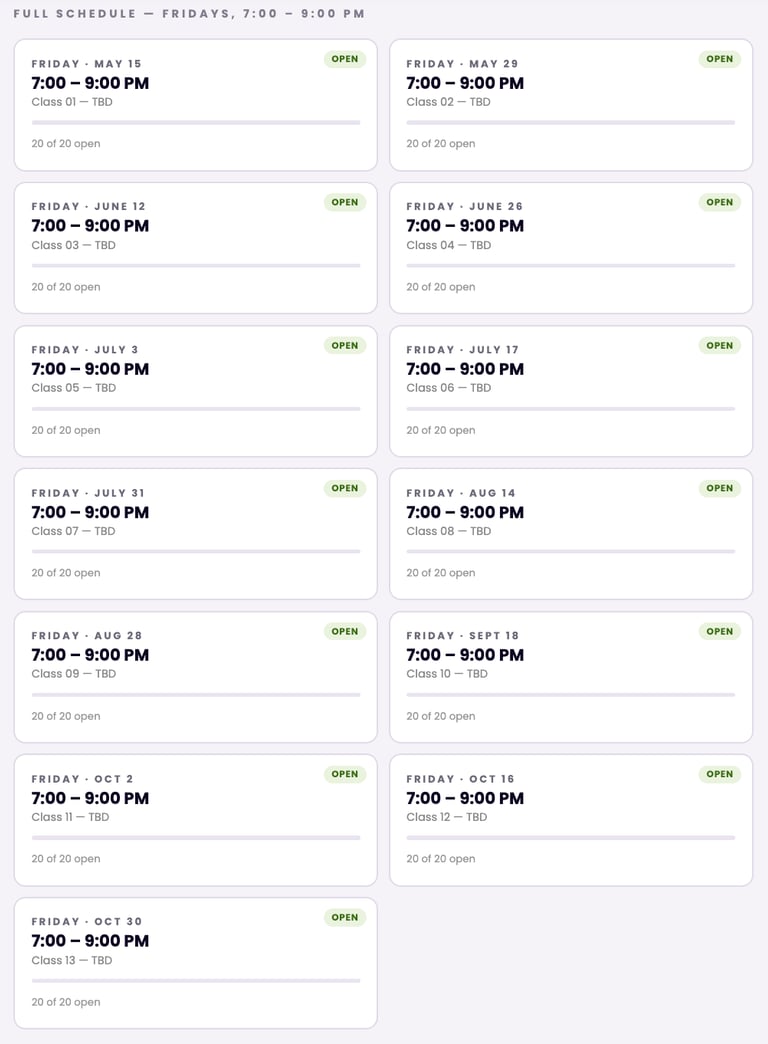Viewport: 768px width, 1044px height.
Task: Click the "Class 10 — TBD" label
Action: (446, 674)
